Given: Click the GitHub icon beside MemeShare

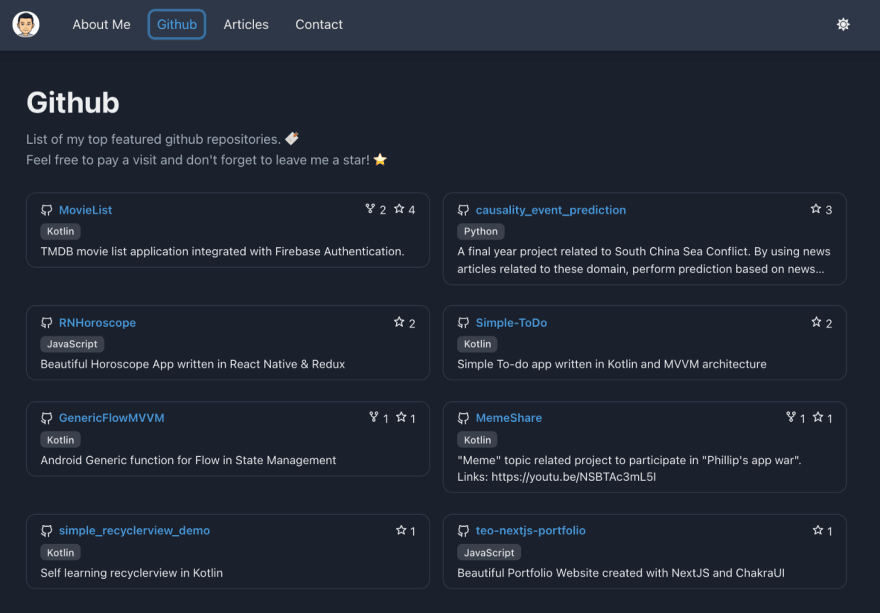Looking at the screenshot, I should (x=463, y=418).
